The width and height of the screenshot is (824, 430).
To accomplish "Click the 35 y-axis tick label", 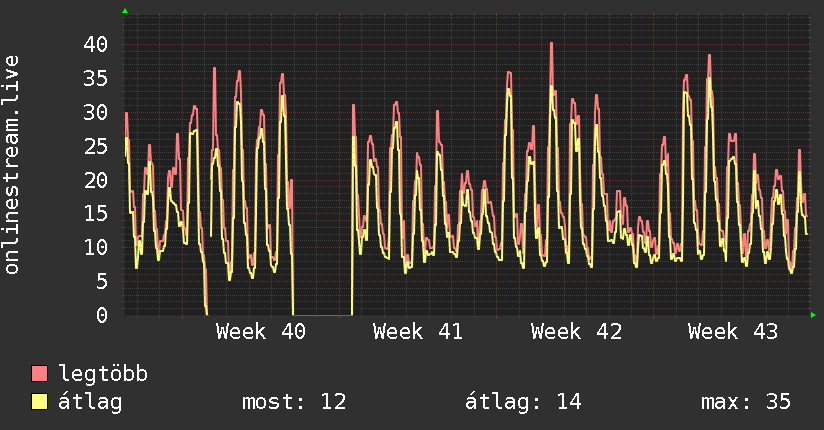I will [96, 78].
